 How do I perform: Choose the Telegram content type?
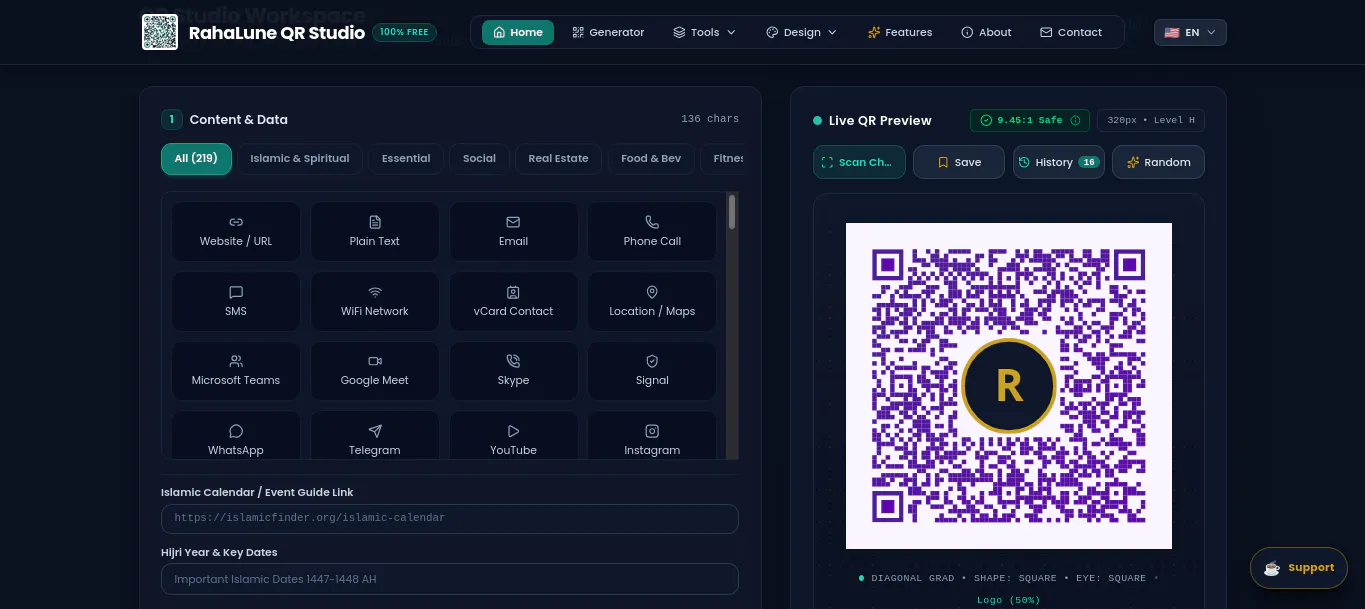[x=375, y=436]
